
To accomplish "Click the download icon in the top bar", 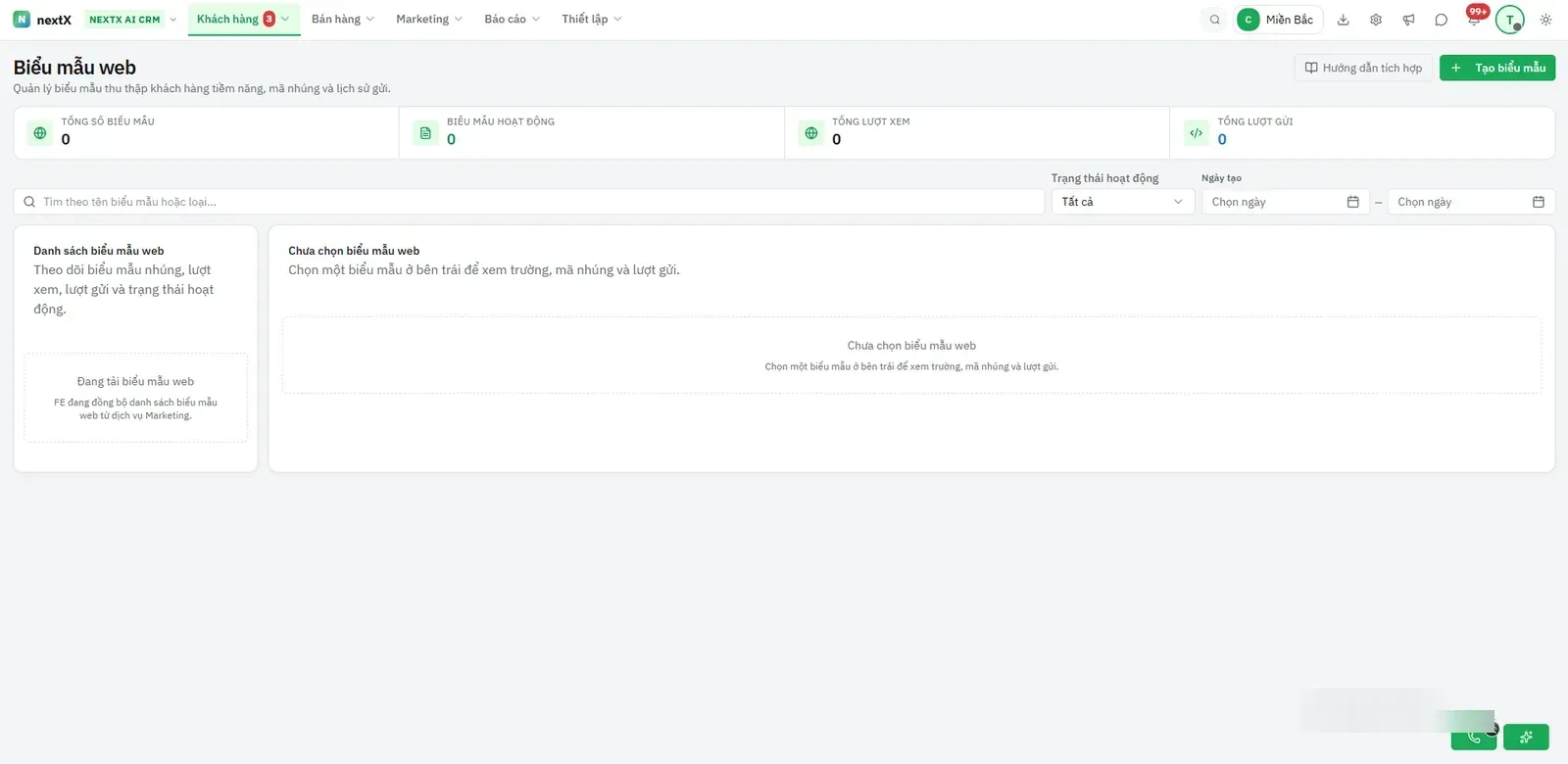I will coord(1344,20).
